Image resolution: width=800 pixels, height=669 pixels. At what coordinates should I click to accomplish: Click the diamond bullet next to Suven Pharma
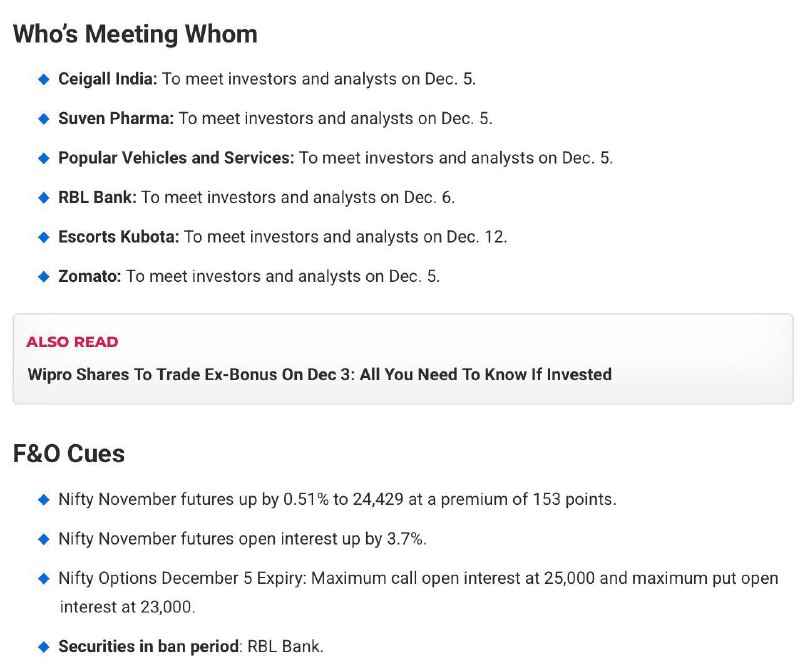point(44,119)
